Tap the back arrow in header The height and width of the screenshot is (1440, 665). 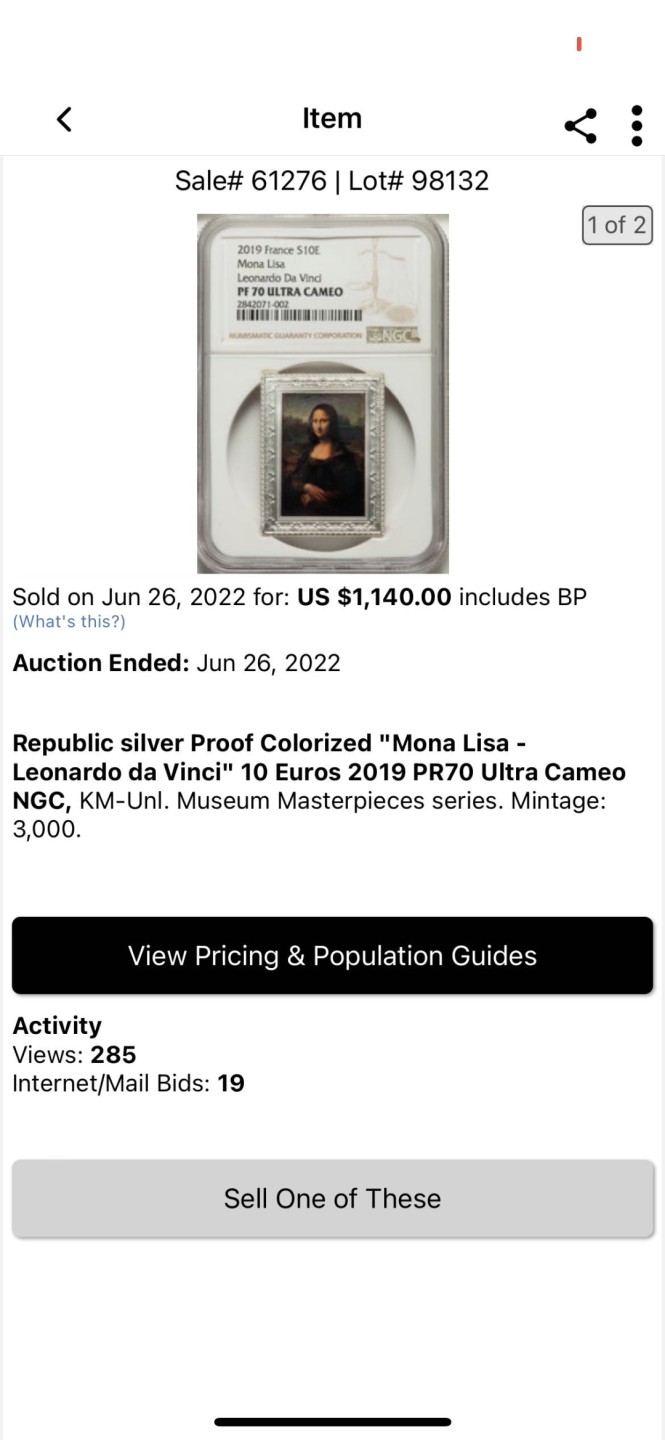tap(64, 119)
